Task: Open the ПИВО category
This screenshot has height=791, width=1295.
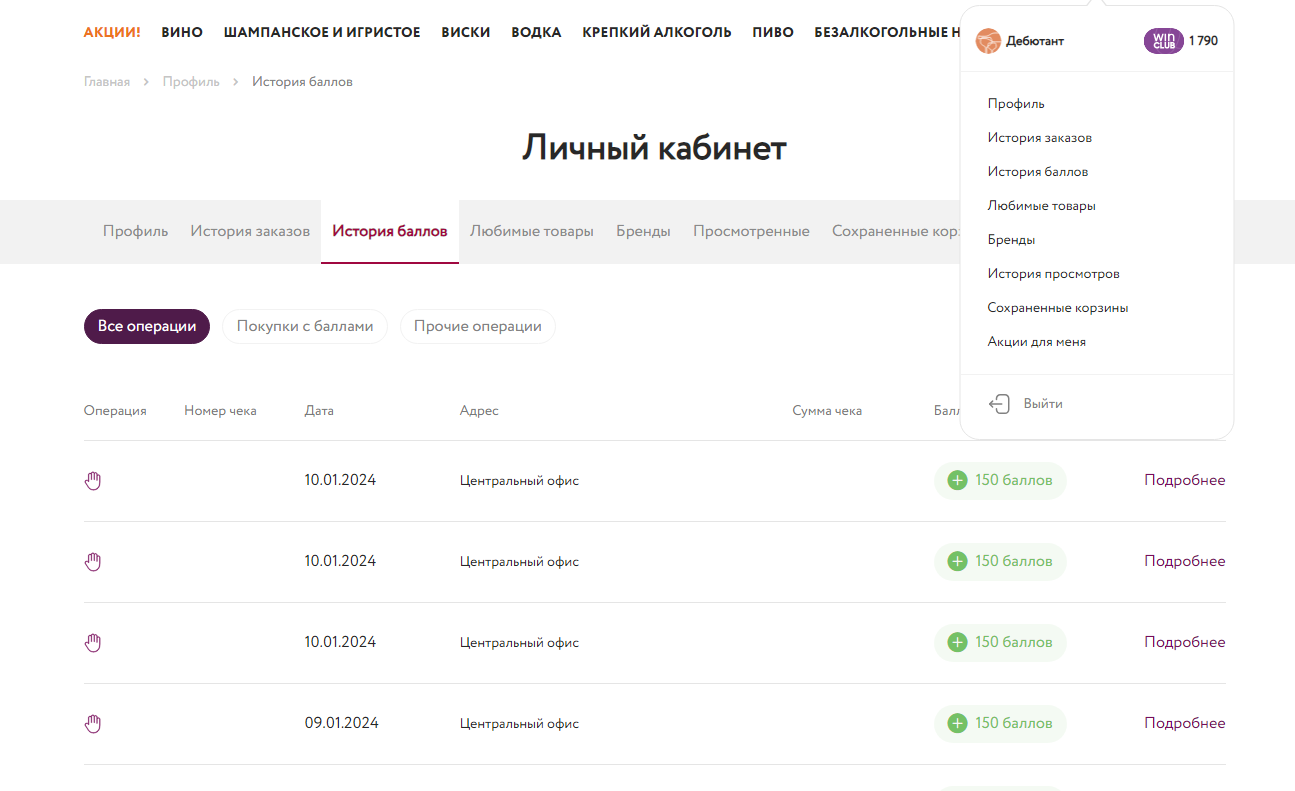Action: coord(773,32)
